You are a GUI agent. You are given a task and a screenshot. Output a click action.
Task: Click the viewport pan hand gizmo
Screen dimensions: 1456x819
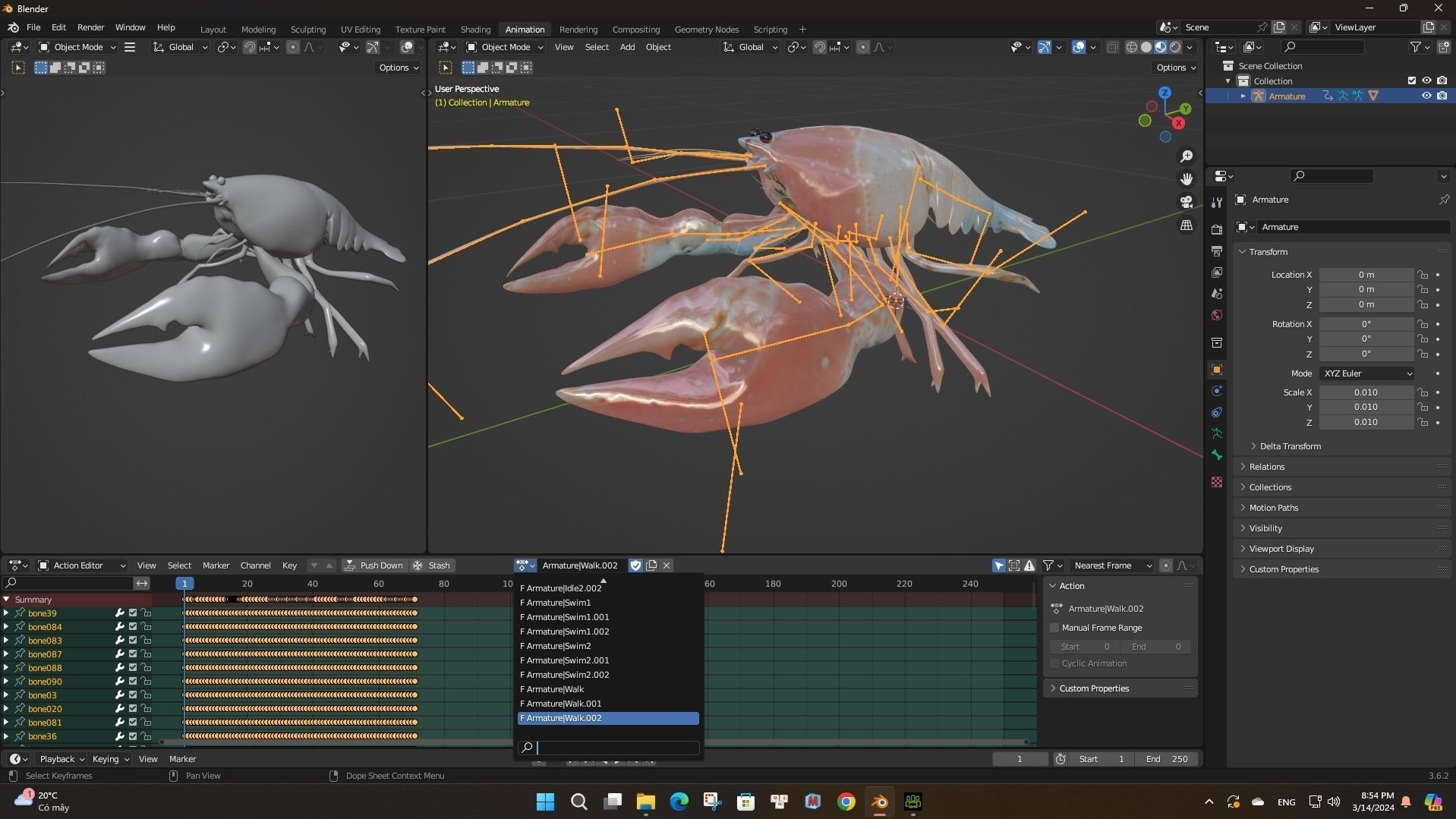point(1186,179)
